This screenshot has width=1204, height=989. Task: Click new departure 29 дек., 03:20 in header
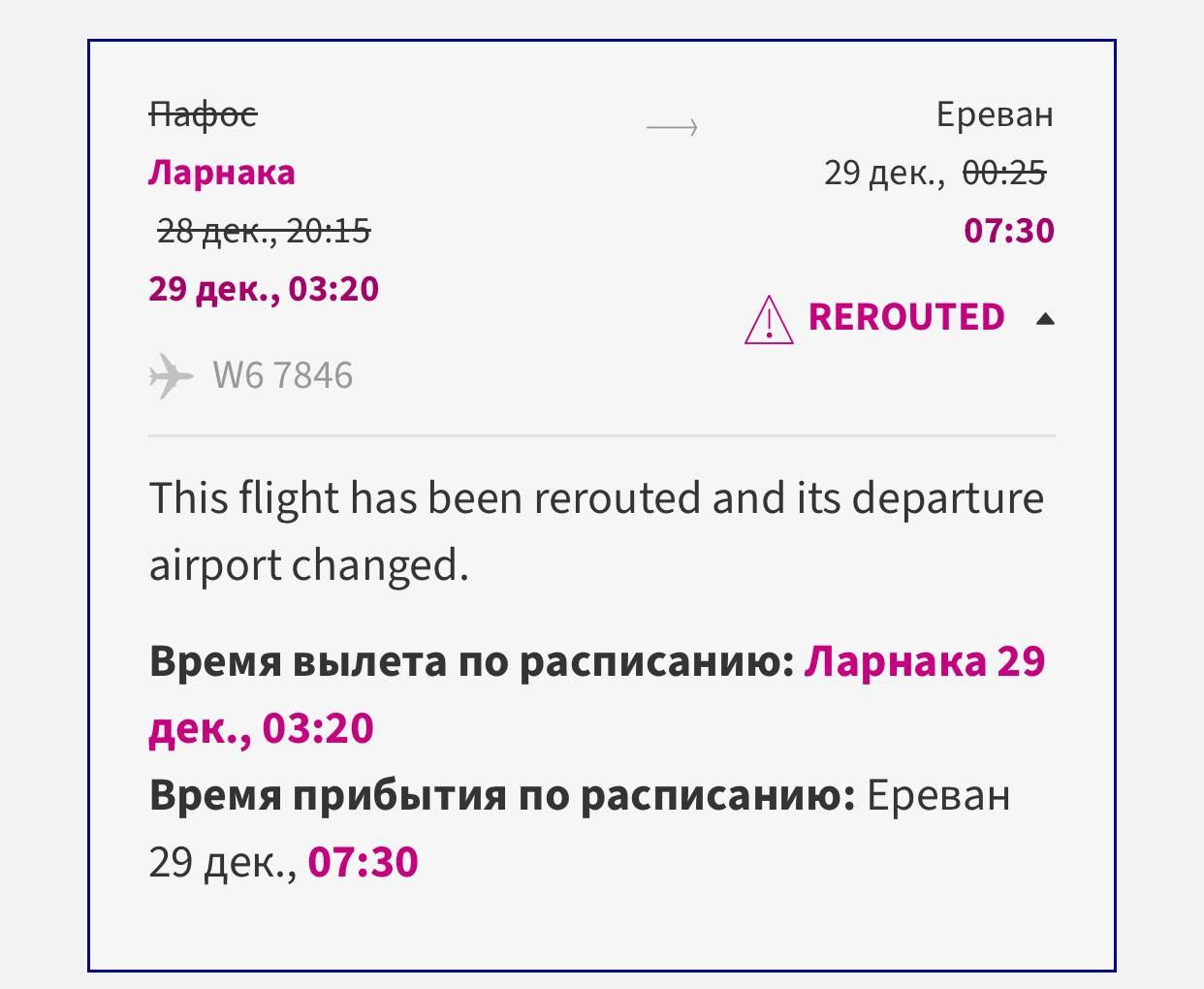(x=264, y=289)
